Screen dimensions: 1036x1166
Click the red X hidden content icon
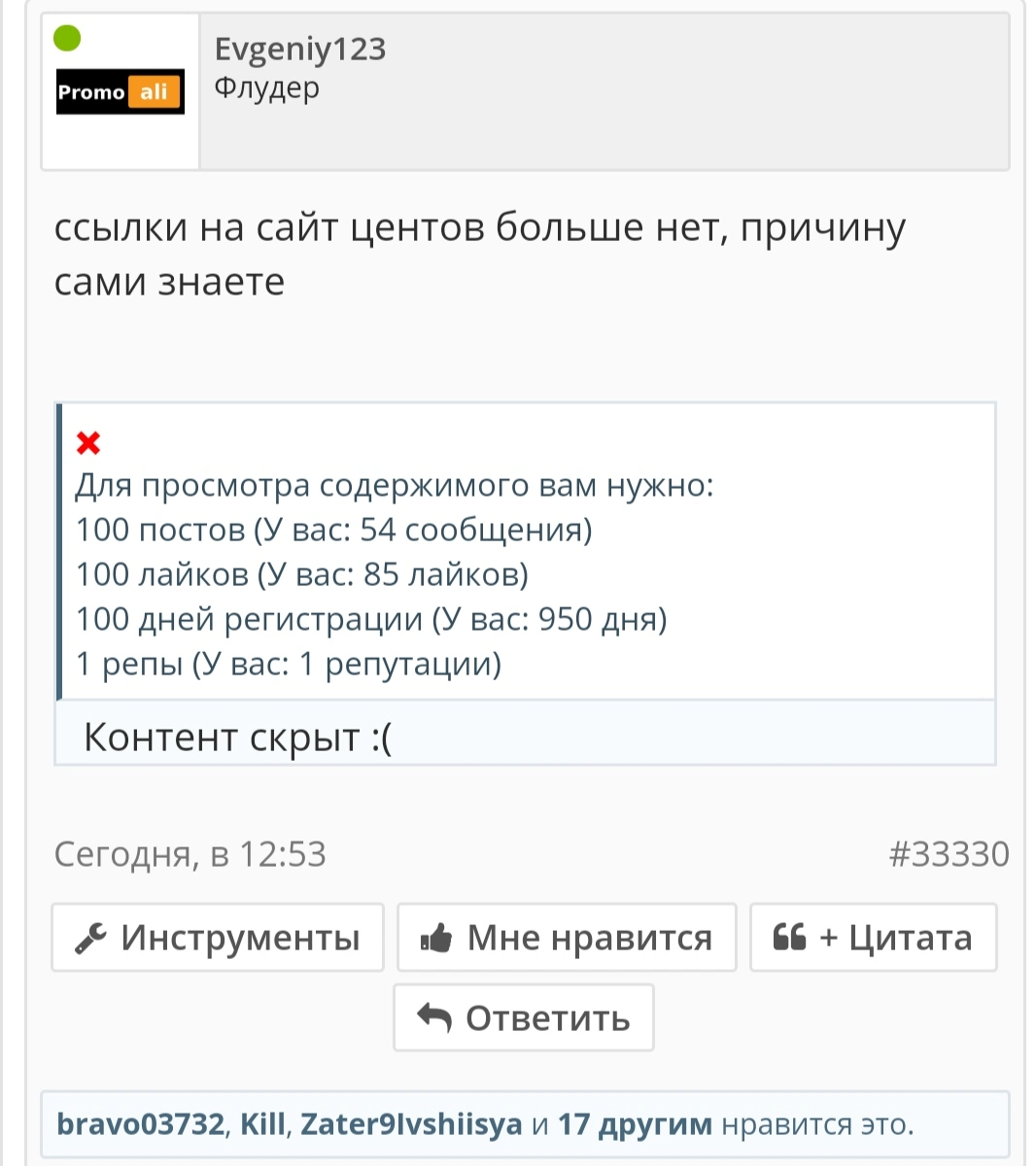pos(88,443)
